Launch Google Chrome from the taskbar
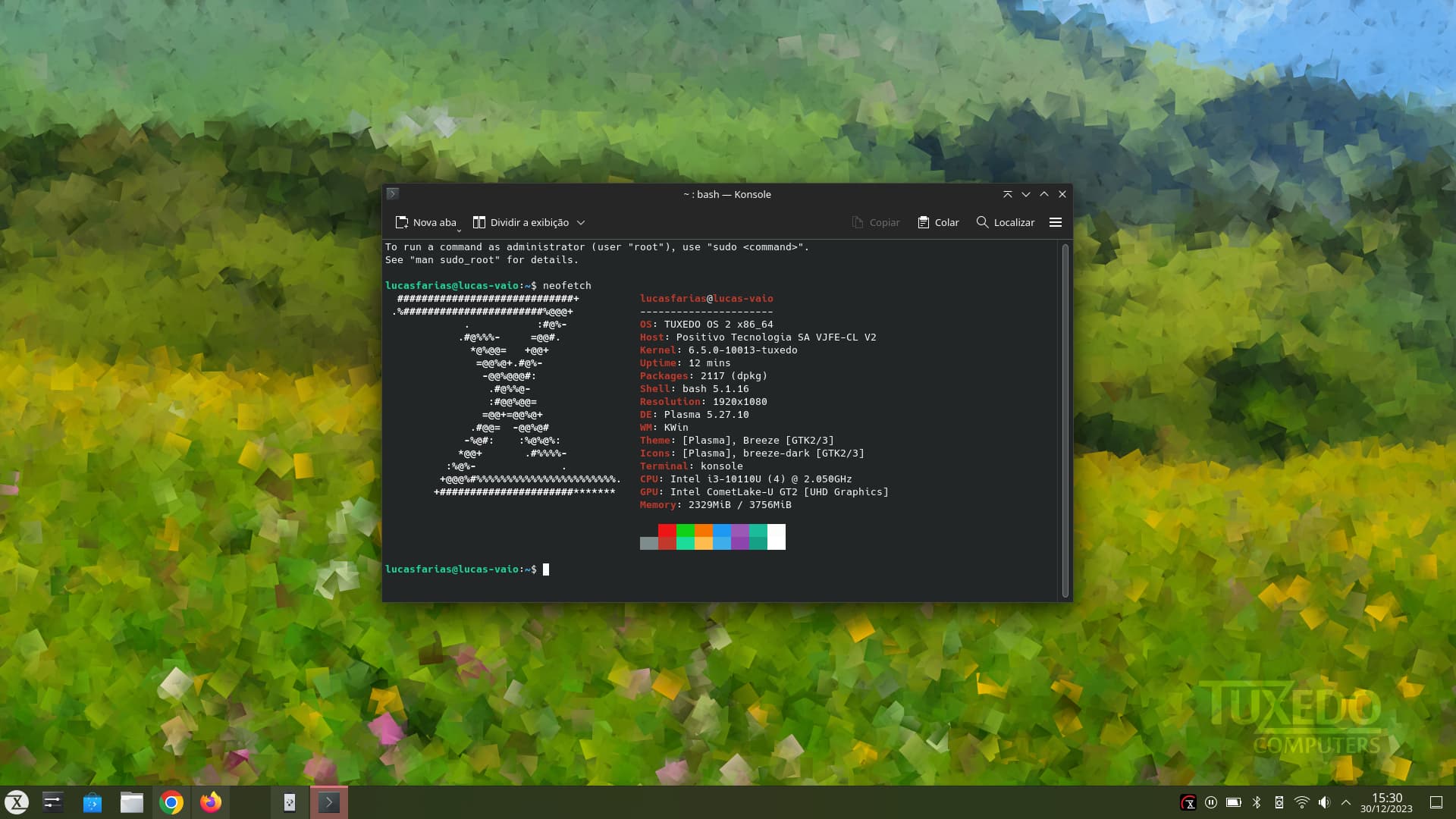 click(171, 802)
